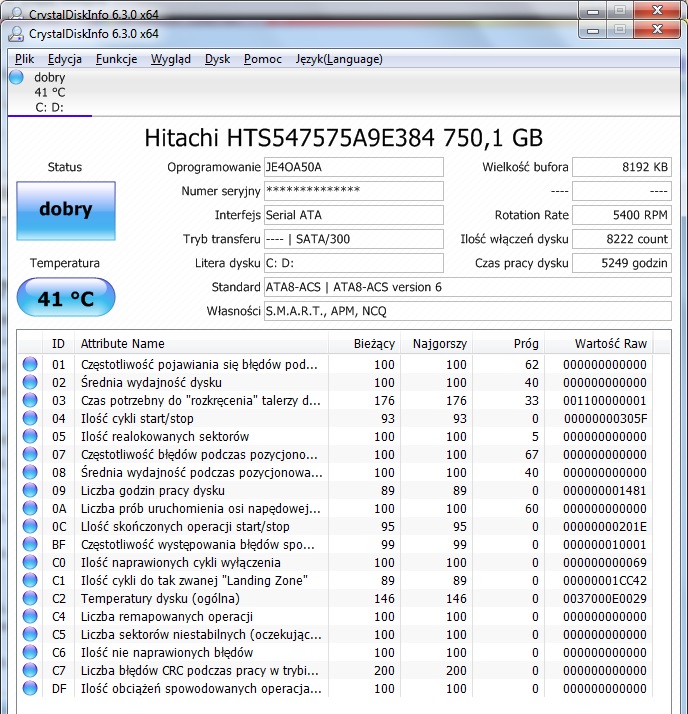Open the Plik menu
Viewport: 688px width, 714px height.
pyautogui.click(x=24, y=59)
